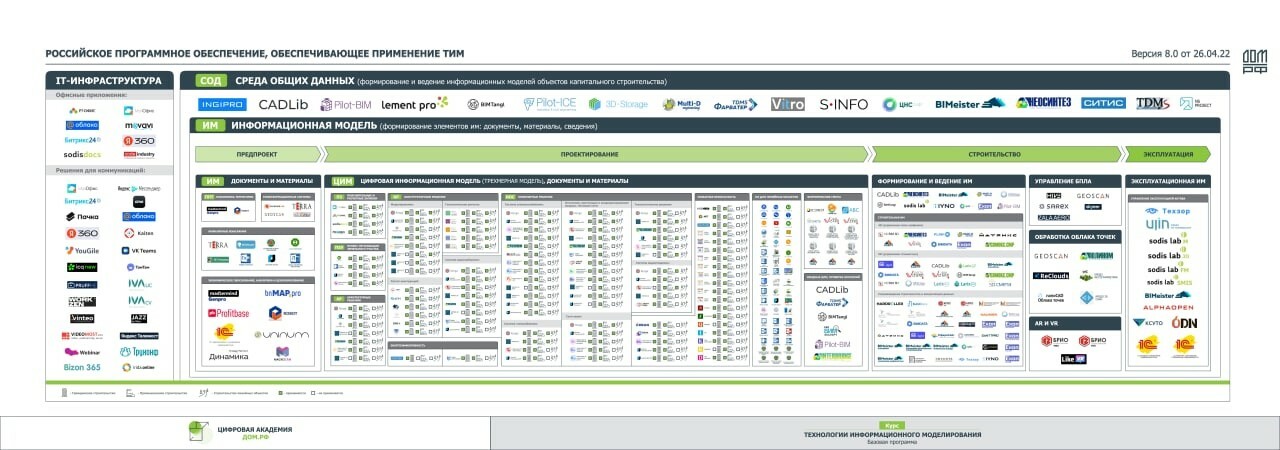Click the green ИМ badge beside Информационная модель
This screenshot has width=1280, height=450.
pyautogui.click(x=210, y=126)
